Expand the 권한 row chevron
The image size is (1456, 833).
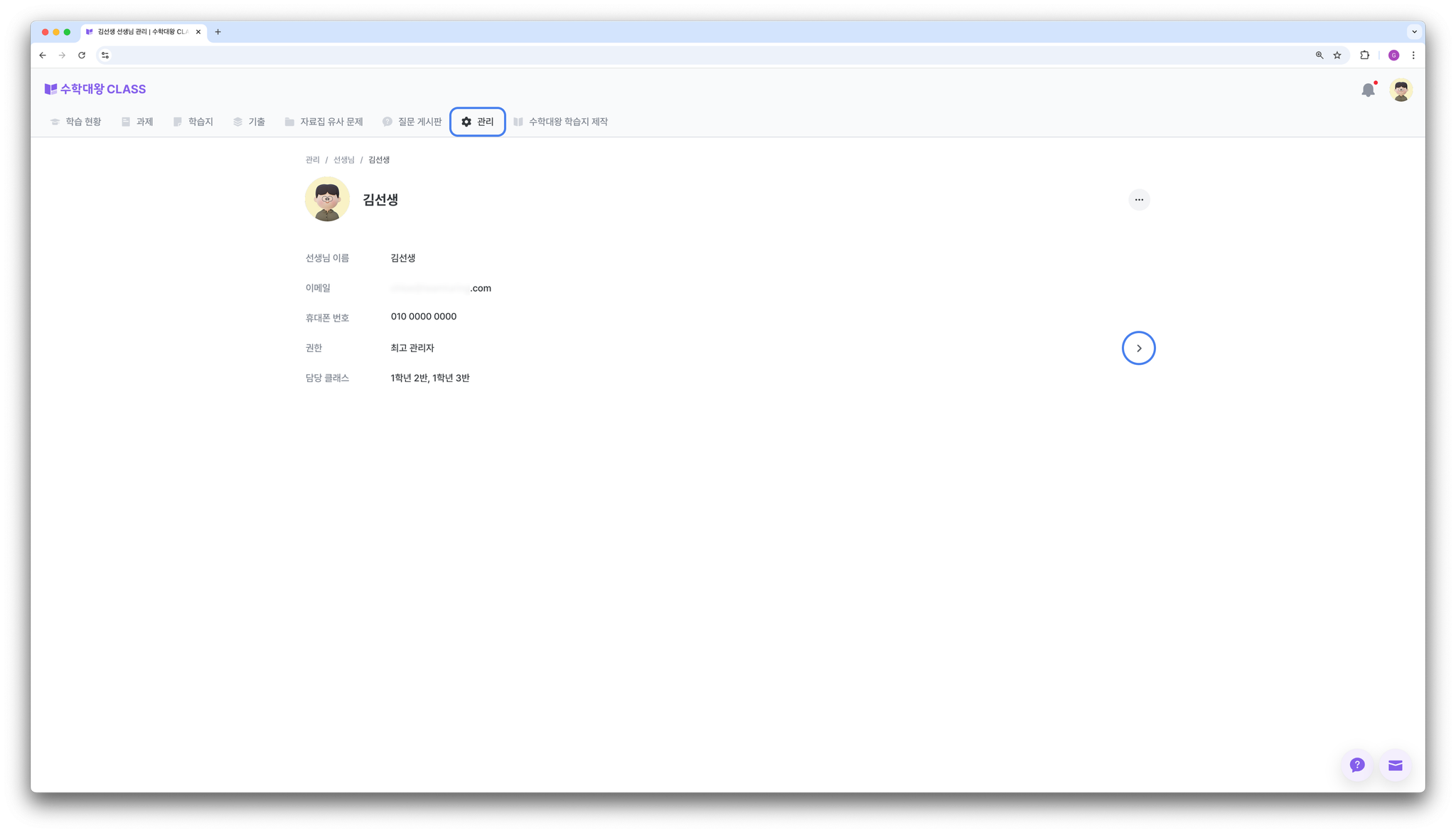click(x=1139, y=348)
